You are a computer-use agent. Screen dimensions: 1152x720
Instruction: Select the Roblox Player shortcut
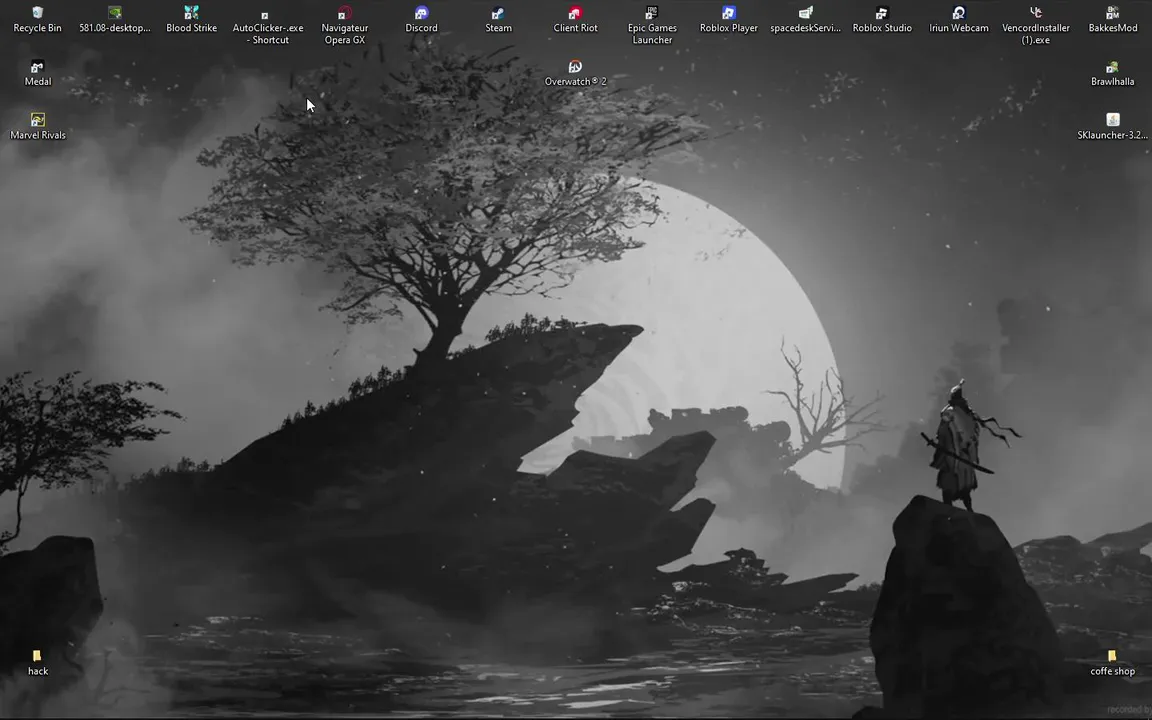tap(729, 20)
